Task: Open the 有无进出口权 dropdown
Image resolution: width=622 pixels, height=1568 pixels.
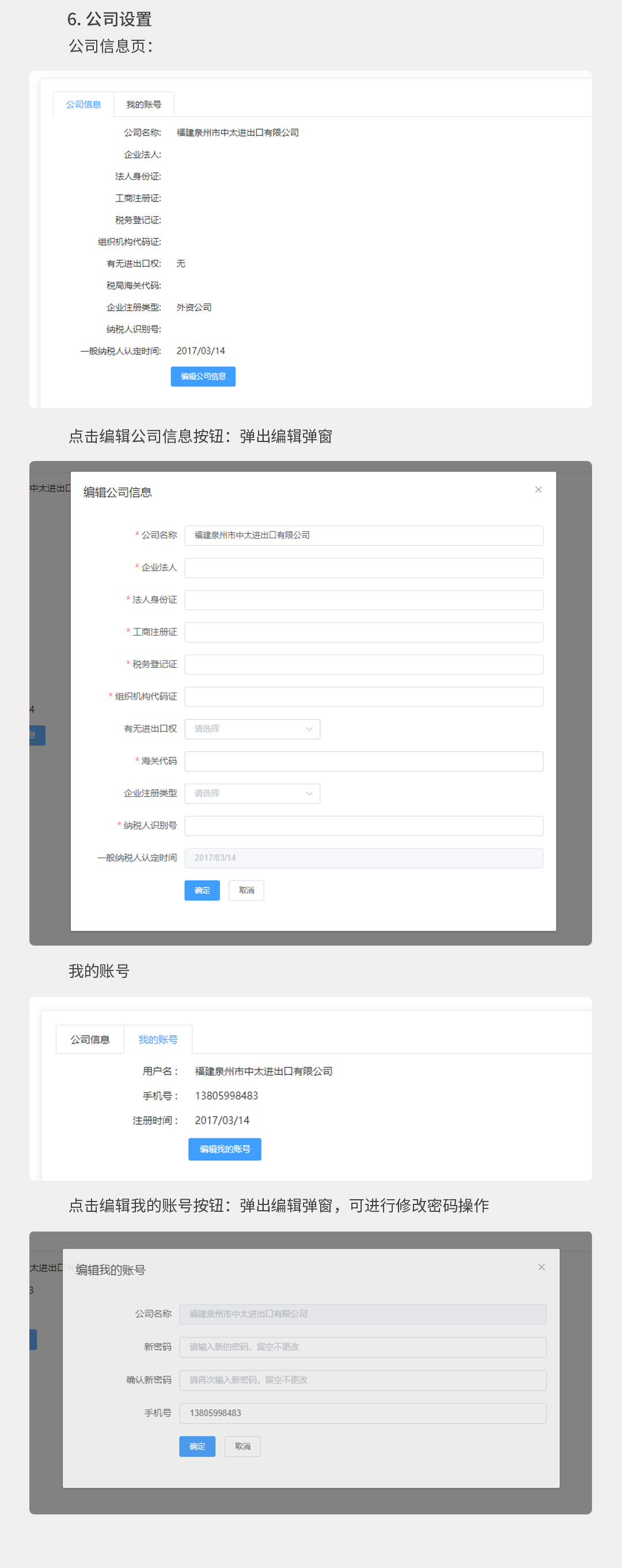Action: [252, 728]
